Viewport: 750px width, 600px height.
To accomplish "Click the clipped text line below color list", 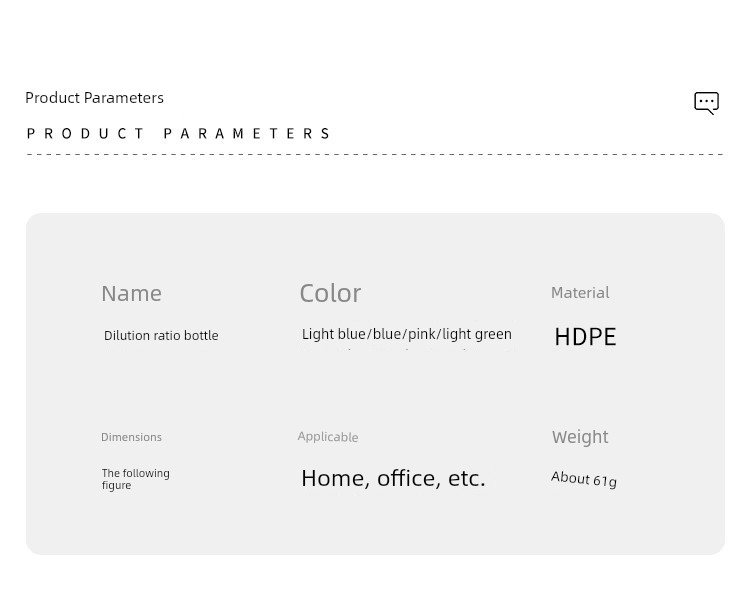I will pos(406,349).
